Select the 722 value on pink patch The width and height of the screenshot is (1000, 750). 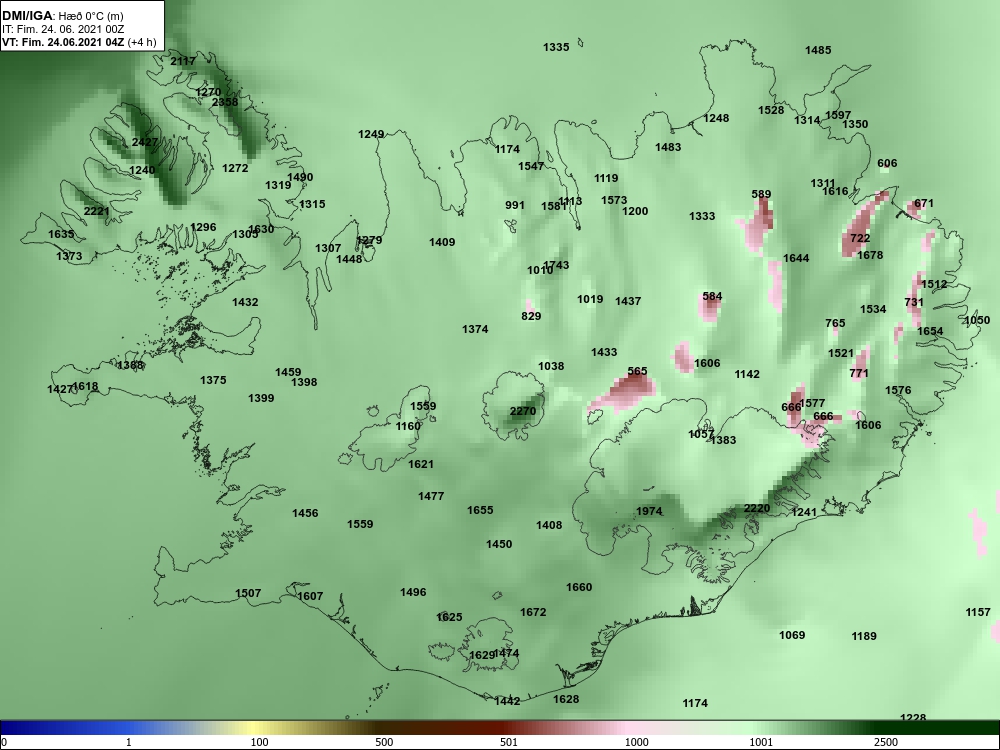pyautogui.click(x=860, y=239)
